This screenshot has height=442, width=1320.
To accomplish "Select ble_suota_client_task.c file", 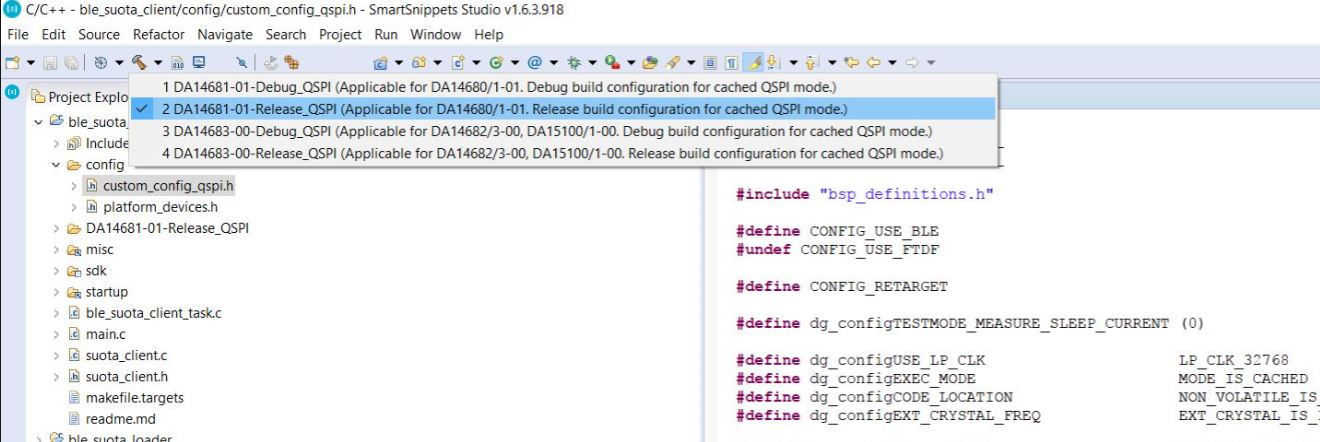I will (x=154, y=313).
